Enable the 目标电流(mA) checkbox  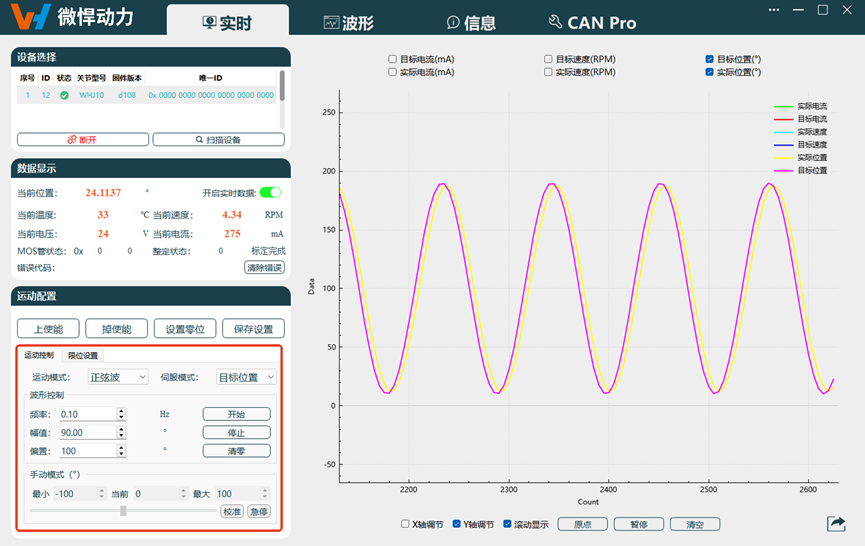393,59
